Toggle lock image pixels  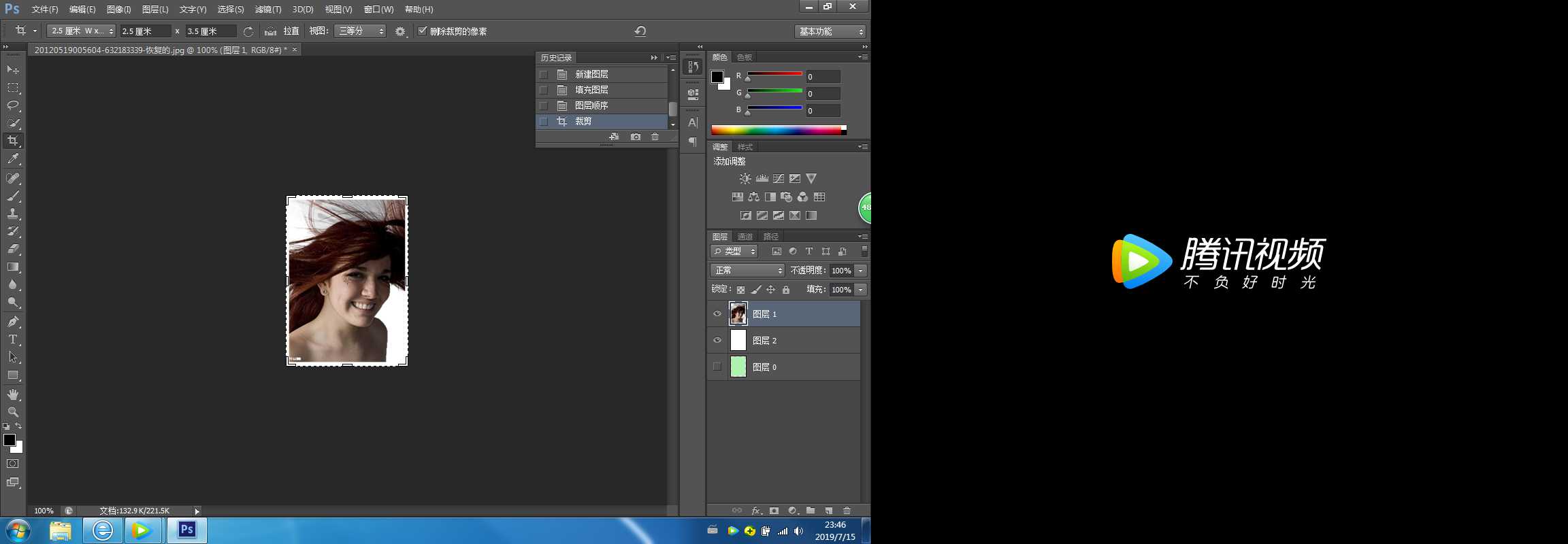point(755,290)
